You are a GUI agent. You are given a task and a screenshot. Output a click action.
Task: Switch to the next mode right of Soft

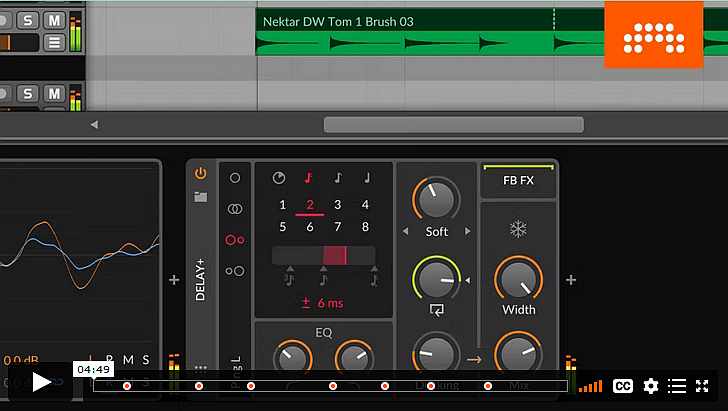click(468, 231)
